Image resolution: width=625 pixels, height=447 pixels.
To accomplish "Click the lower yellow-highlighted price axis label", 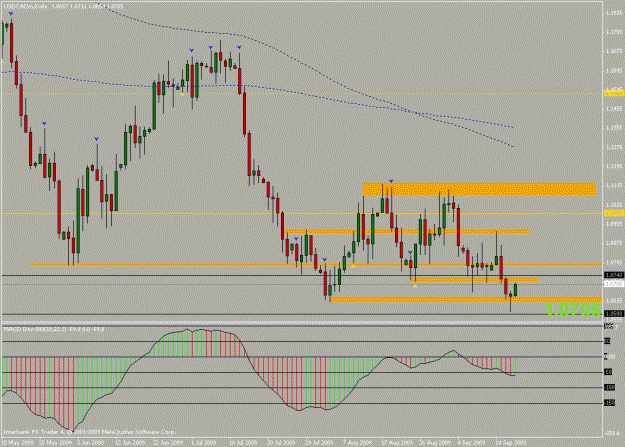I will point(614,213).
